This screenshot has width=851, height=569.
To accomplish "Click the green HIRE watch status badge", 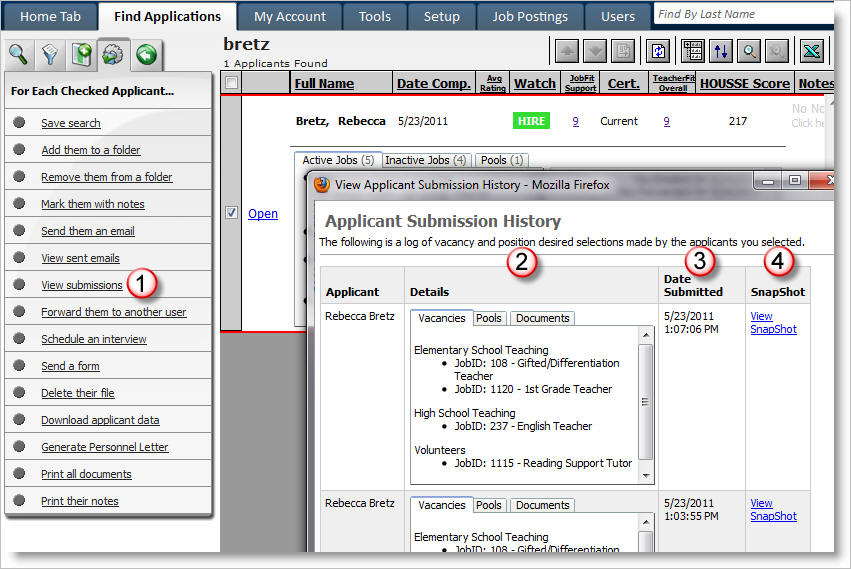I will point(531,121).
